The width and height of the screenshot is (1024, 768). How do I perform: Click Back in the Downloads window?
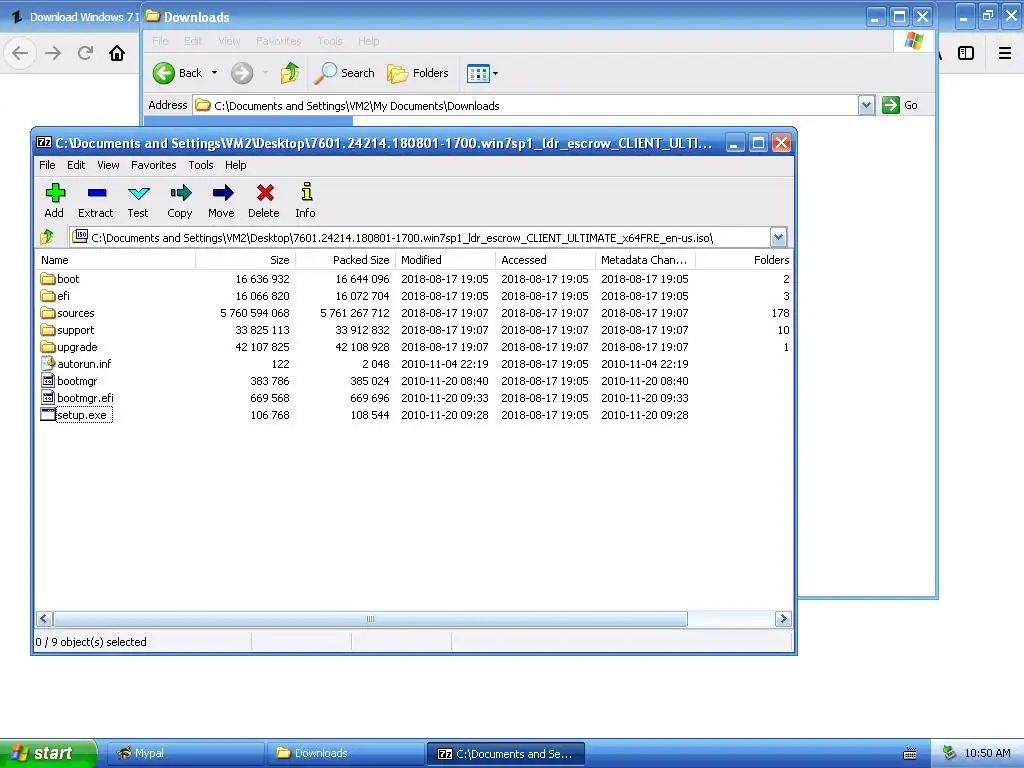178,73
